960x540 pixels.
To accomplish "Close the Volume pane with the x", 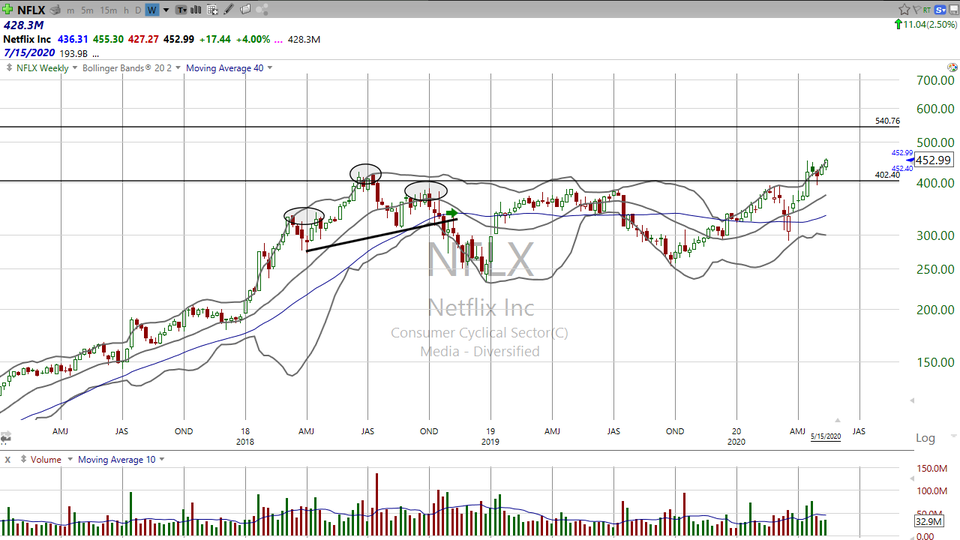I will click(8, 459).
